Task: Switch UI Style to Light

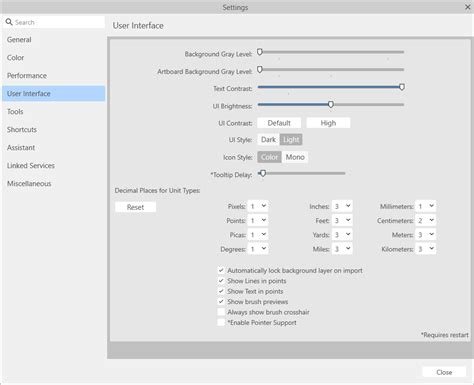Action: (291, 140)
